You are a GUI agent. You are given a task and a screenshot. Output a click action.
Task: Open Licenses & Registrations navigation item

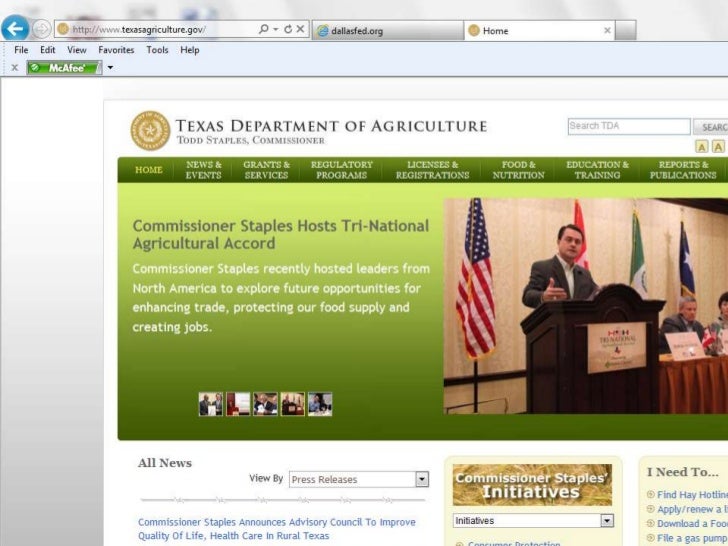(x=432, y=170)
